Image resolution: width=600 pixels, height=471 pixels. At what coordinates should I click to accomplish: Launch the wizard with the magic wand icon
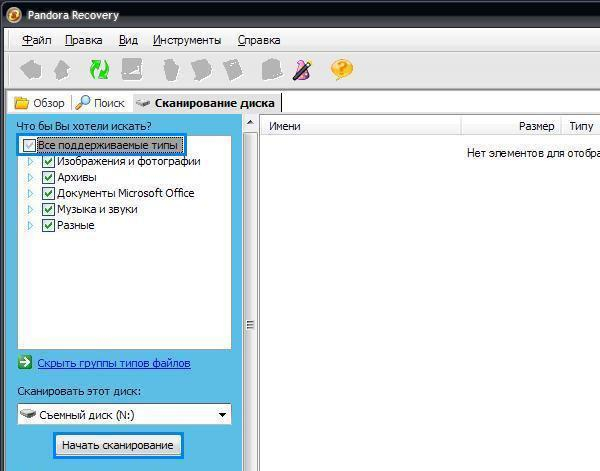[x=302, y=70]
